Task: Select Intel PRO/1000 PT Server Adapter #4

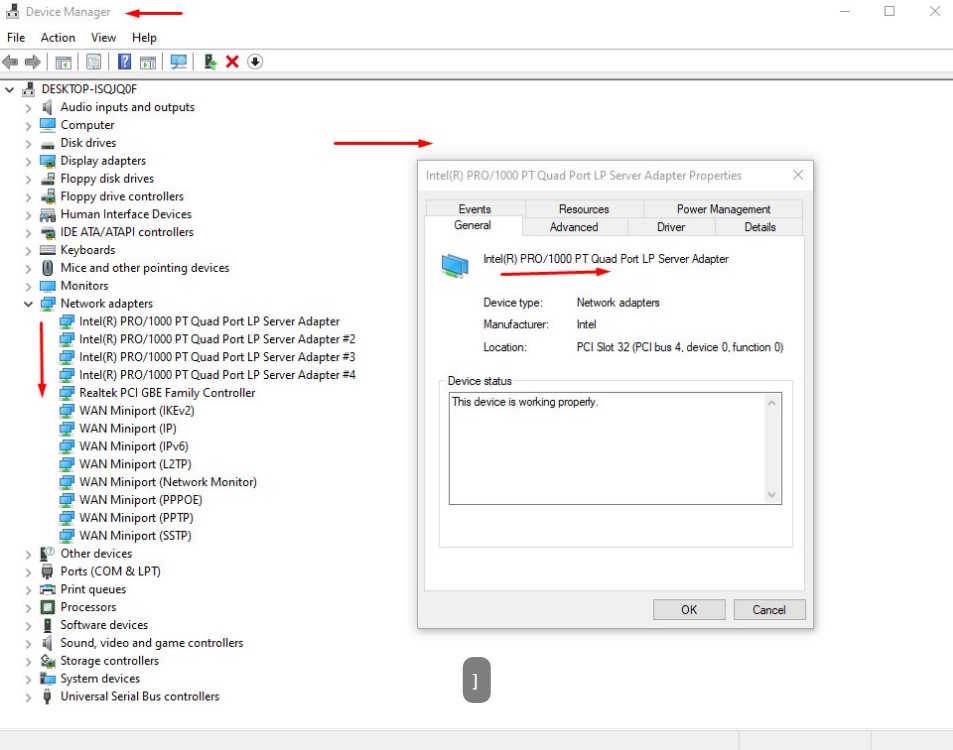Action: click(217, 375)
